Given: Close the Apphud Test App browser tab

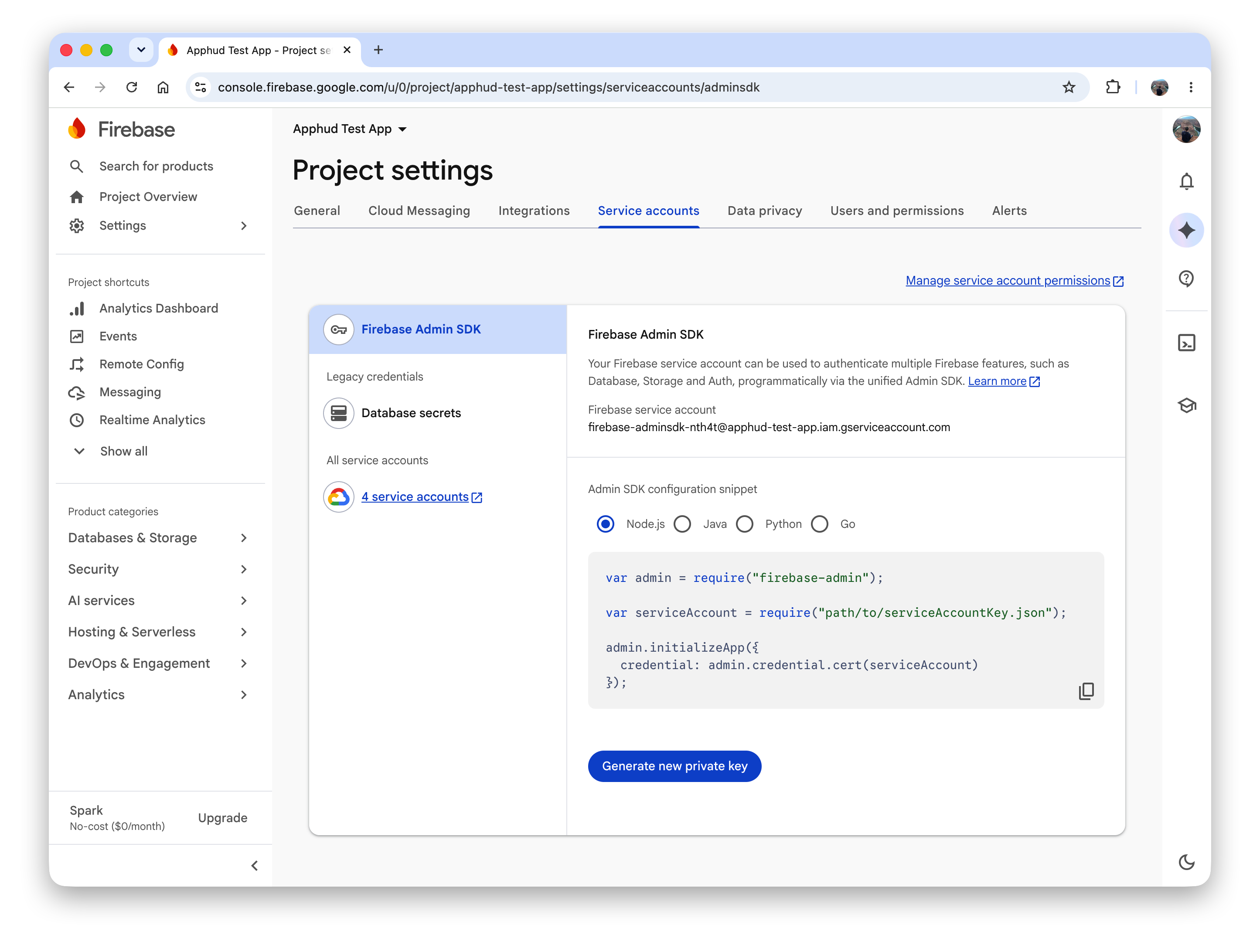Looking at the screenshot, I should click(x=347, y=50).
